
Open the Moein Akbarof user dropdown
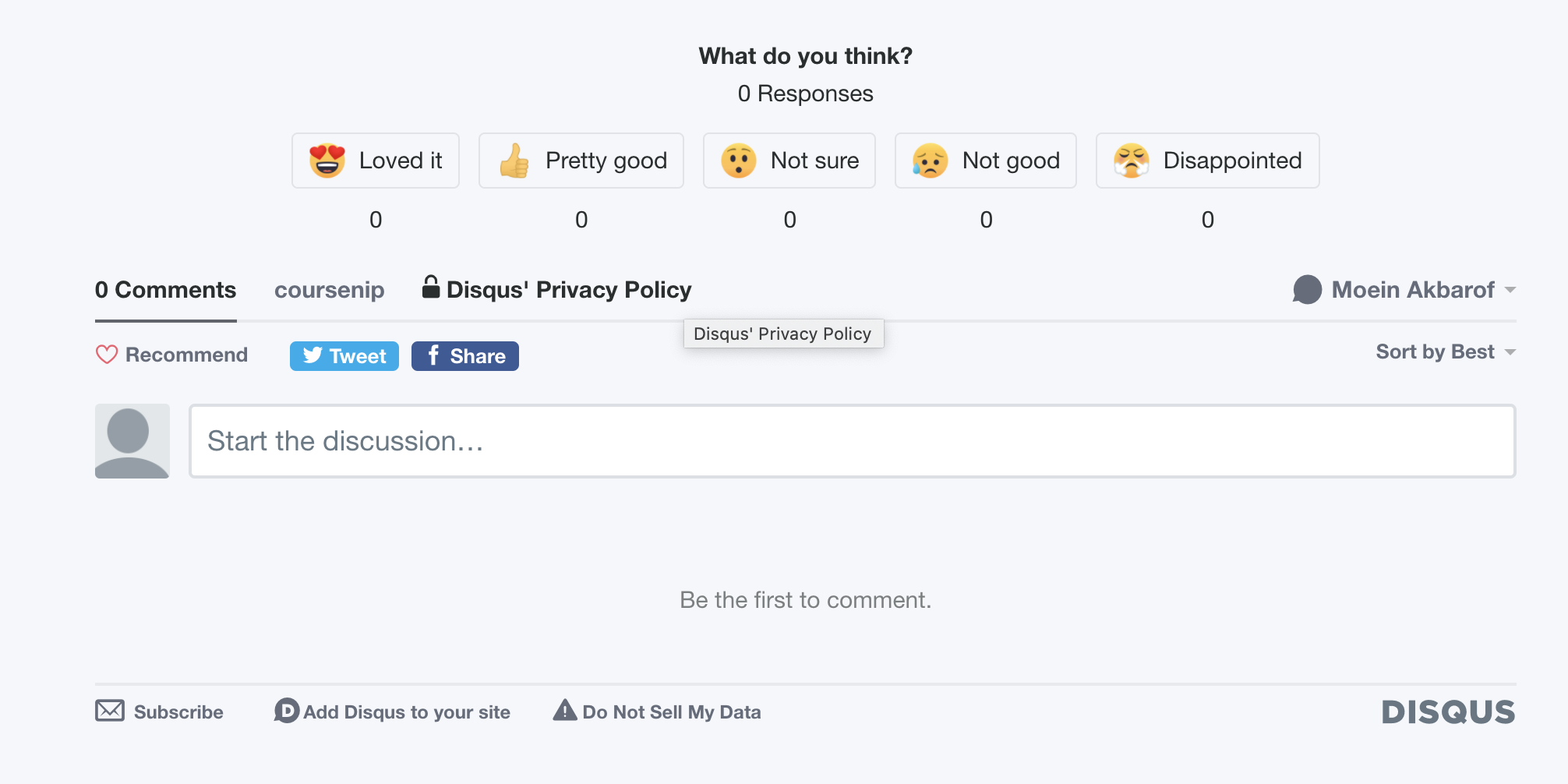[1404, 290]
